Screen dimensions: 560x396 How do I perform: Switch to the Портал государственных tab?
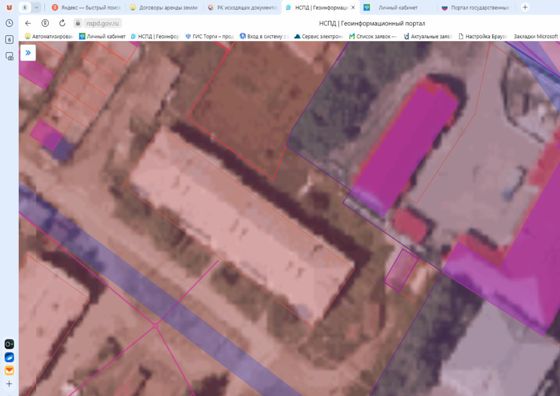coord(477,7)
